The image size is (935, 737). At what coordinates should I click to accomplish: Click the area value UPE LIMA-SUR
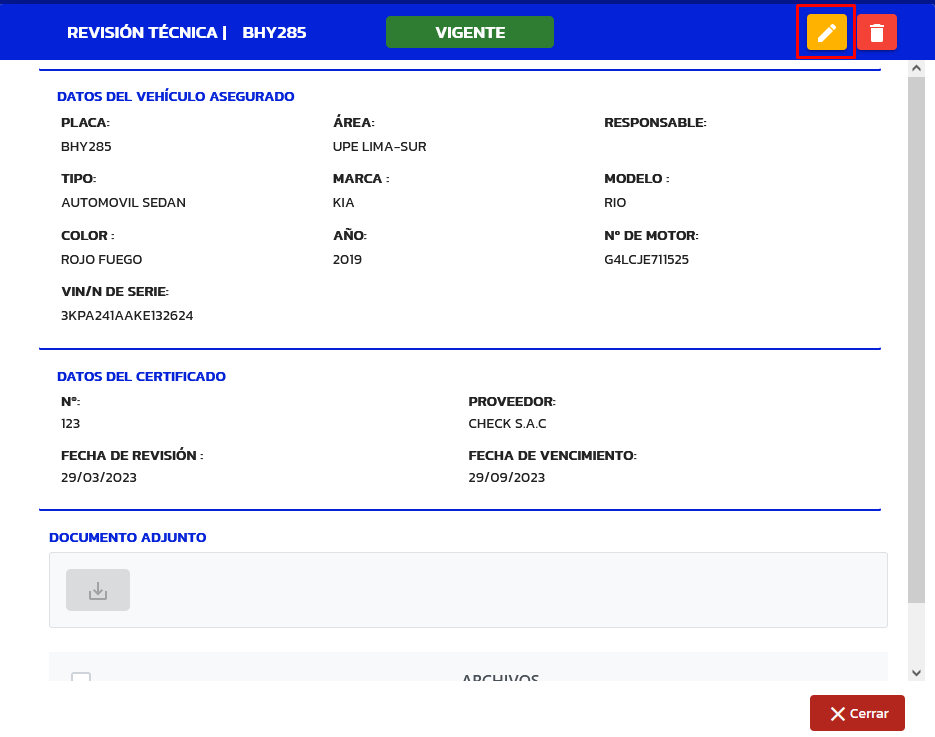click(x=379, y=147)
